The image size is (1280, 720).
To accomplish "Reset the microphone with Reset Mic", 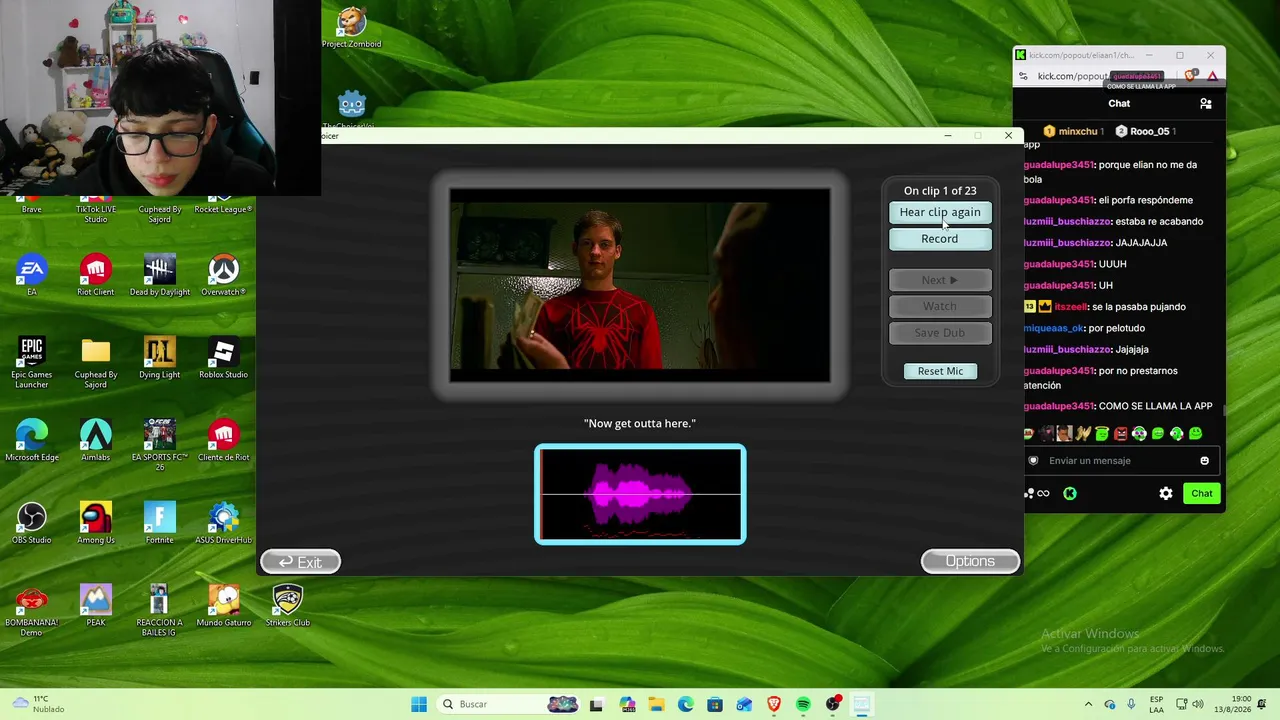I will 940,371.
